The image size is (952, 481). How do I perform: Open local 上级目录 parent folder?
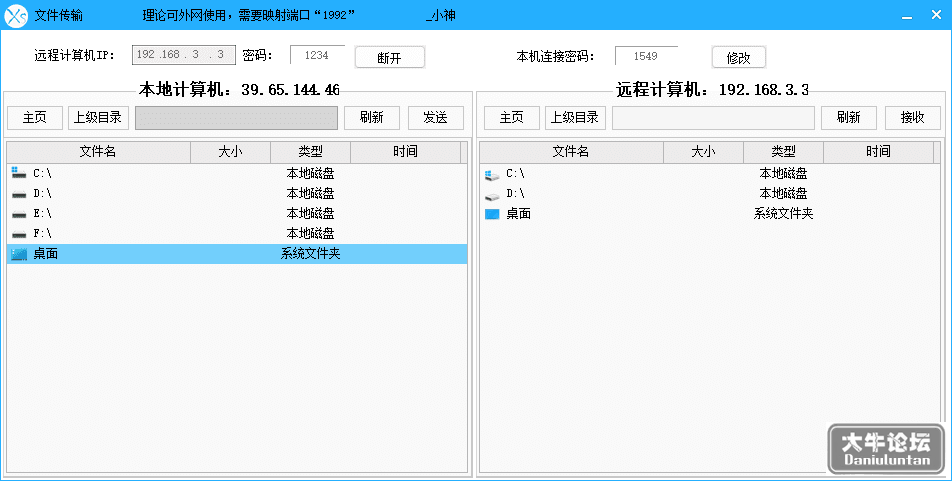(98, 118)
